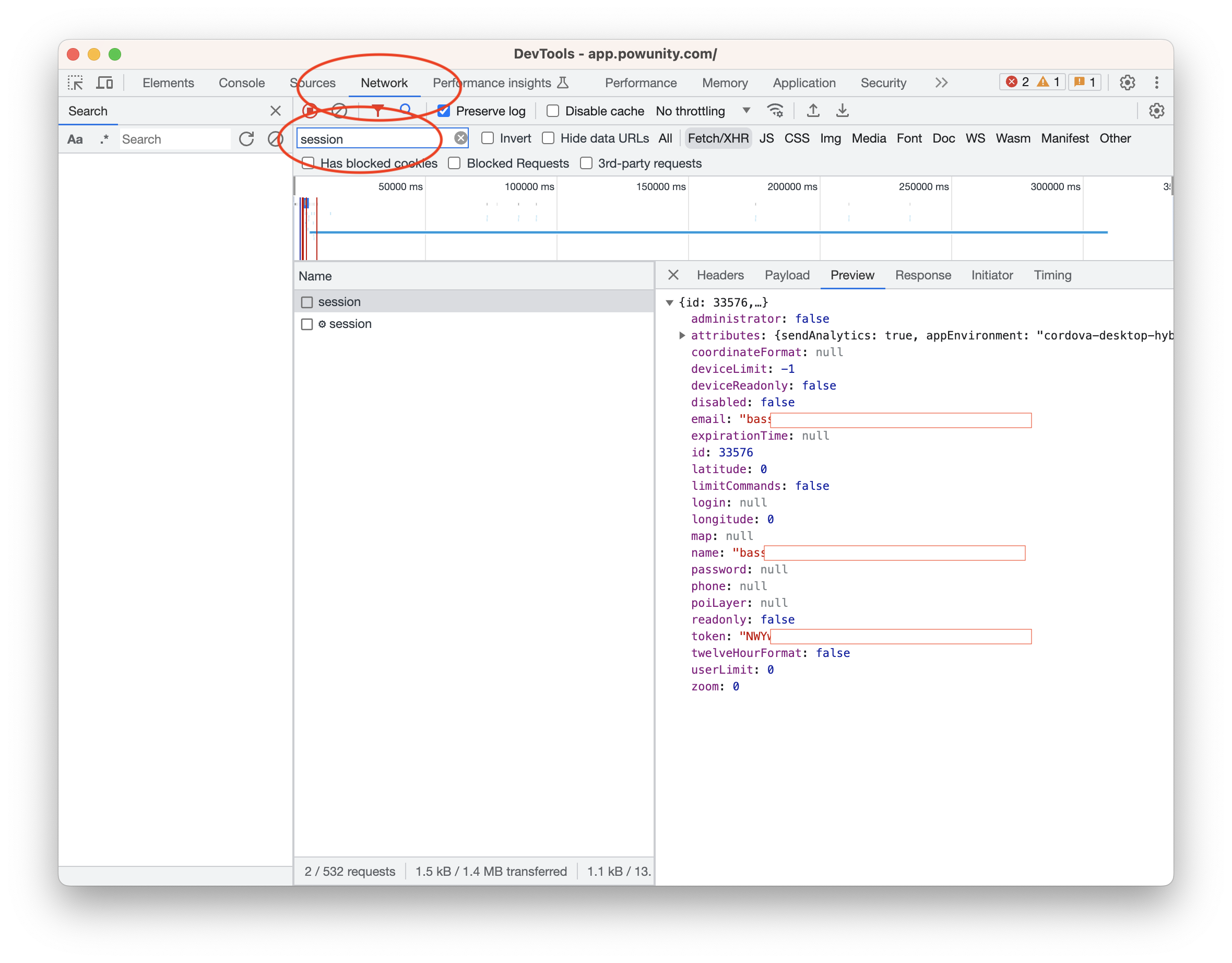1232x963 pixels.
Task: Open the Timing tab
Action: click(1052, 275)
